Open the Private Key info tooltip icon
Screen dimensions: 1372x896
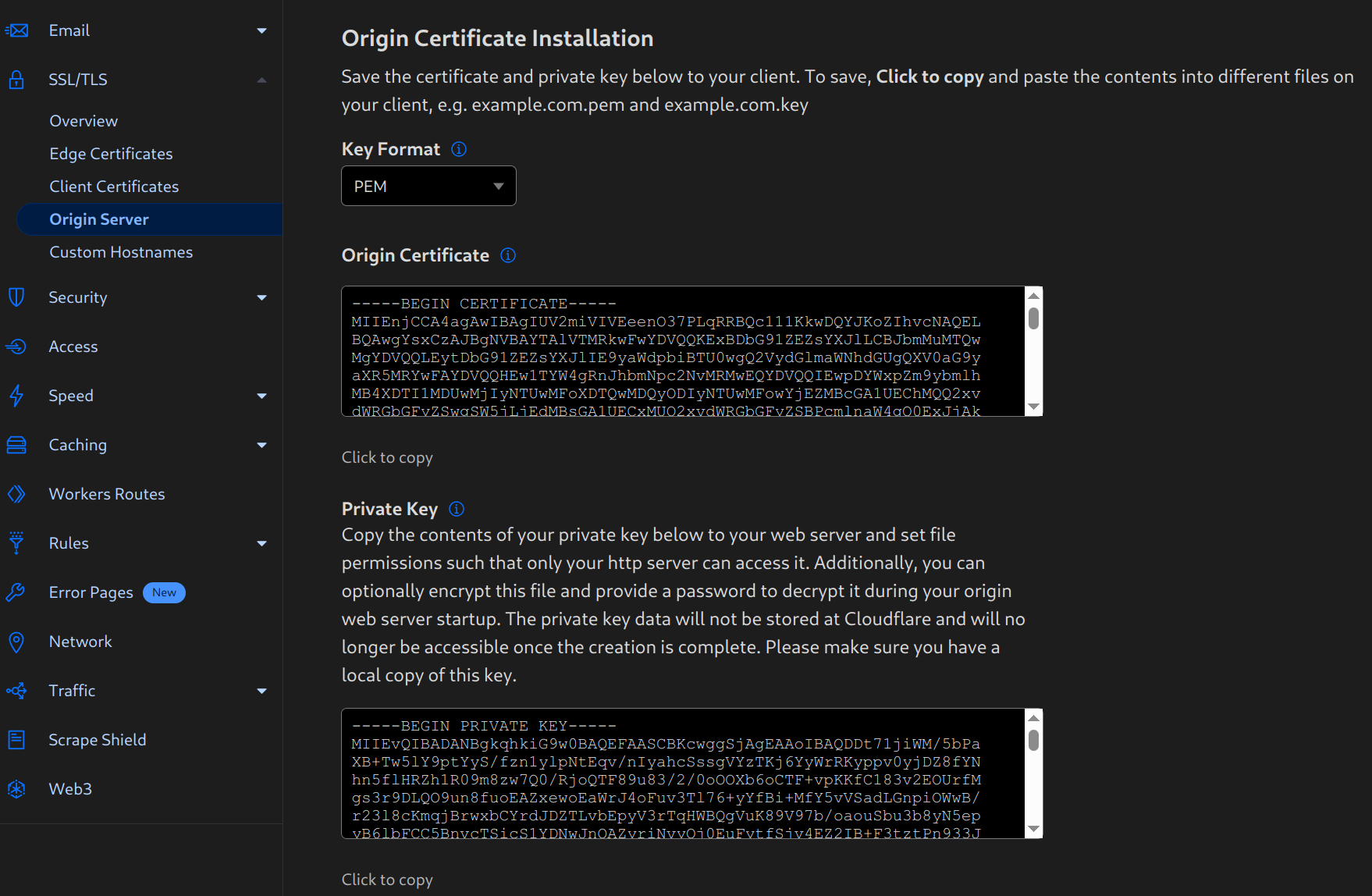pyautogui.click(x=457, y=509)
